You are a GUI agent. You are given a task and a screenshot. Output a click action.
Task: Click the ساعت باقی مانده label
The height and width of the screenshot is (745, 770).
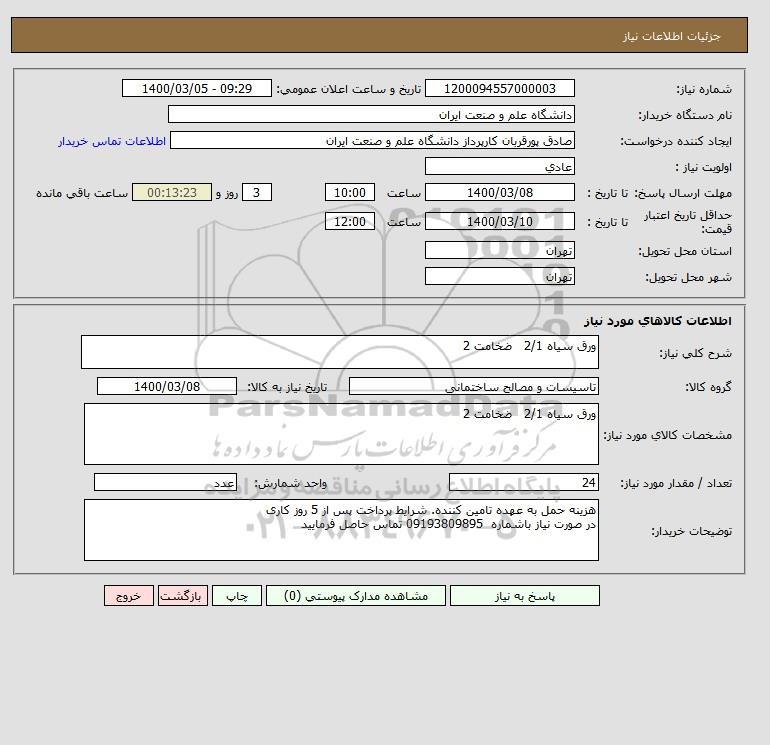coord(82,193)
